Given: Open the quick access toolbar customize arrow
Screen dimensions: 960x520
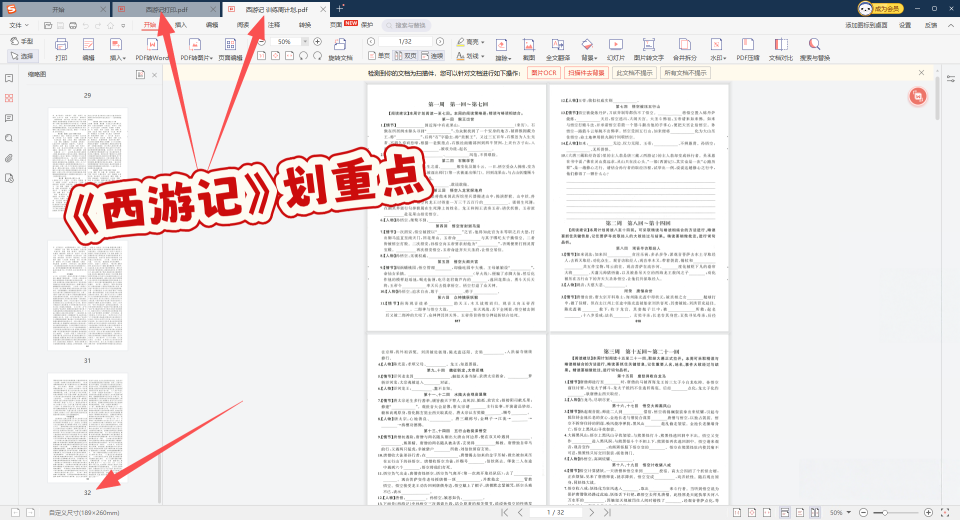Looking at the screenshot, I should point(123,25).
